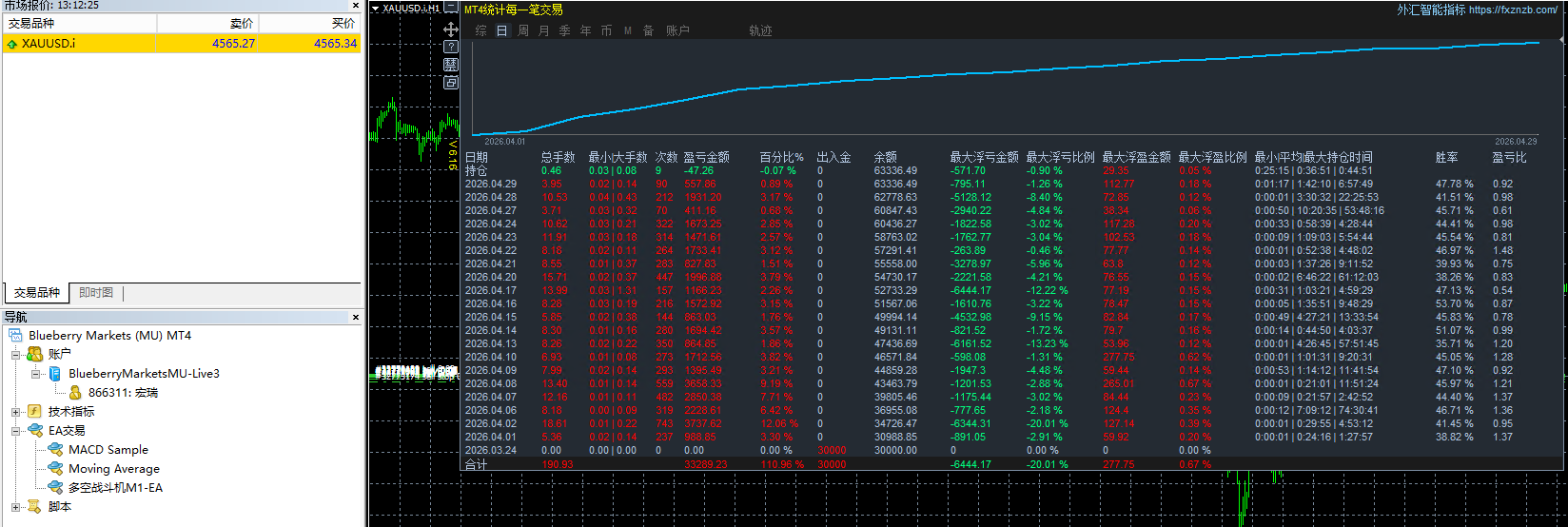The height and width of the screenshot is (527, 1568).
Task: Expand the 技术指标 tree node
Action: (x=16, y=412)
